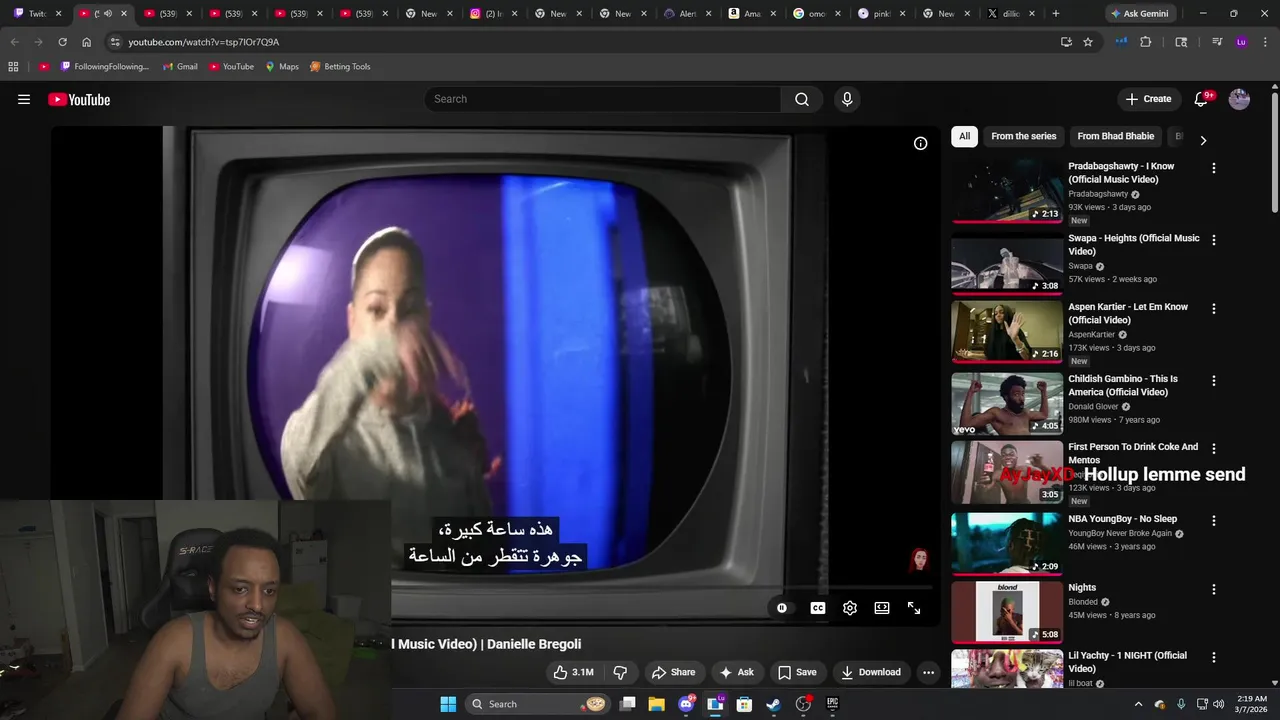
Task: Open the Windows Start menu
Action: (448, 704)
